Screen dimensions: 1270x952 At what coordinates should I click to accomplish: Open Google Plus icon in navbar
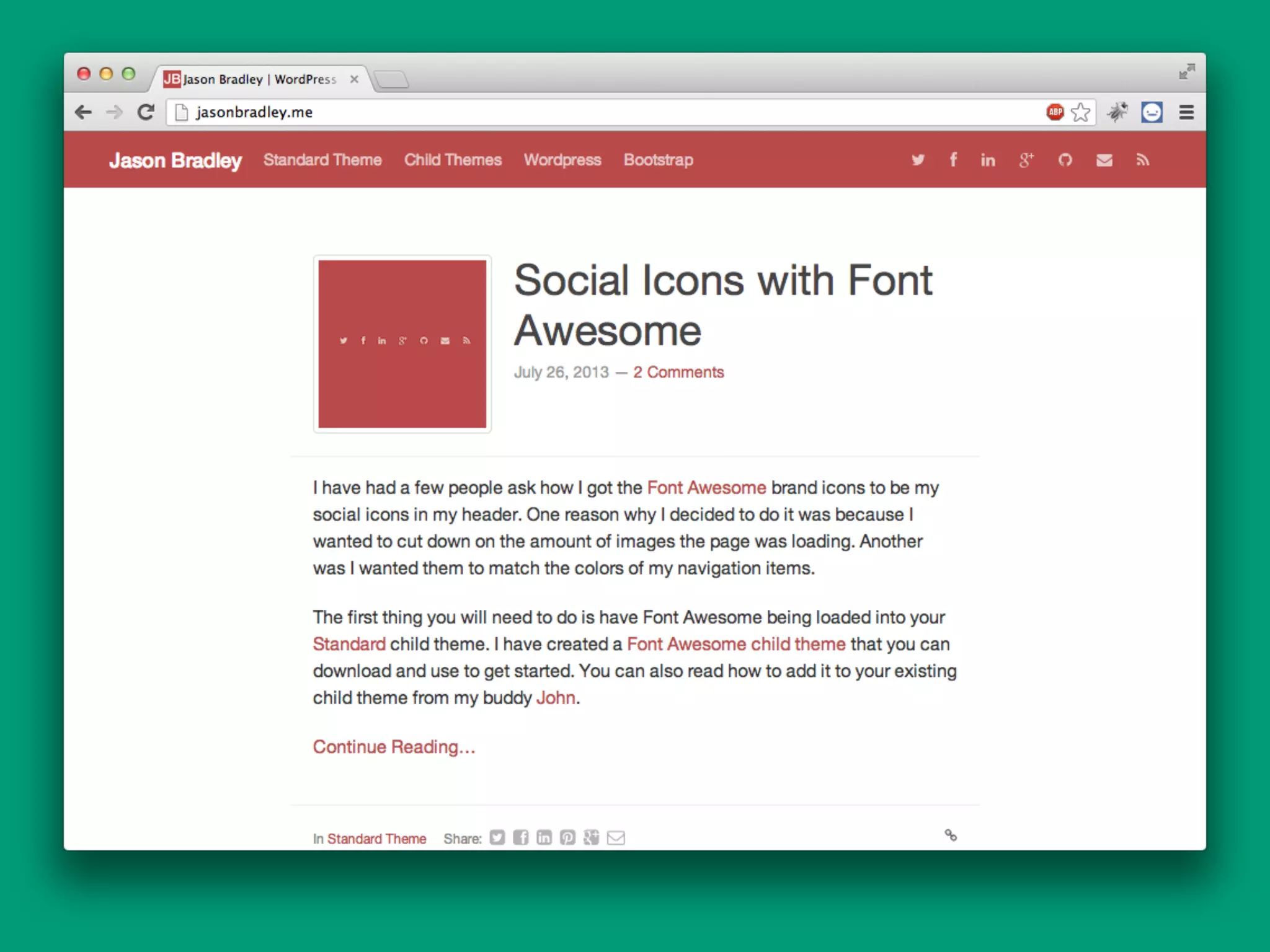1026,160
